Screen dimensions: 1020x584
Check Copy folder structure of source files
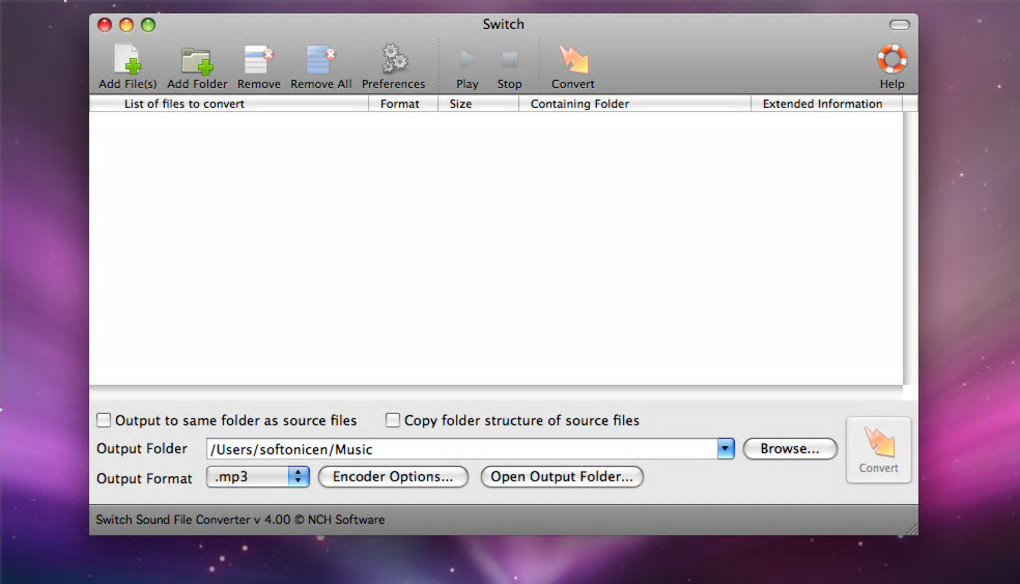click(x=392, y=420)
